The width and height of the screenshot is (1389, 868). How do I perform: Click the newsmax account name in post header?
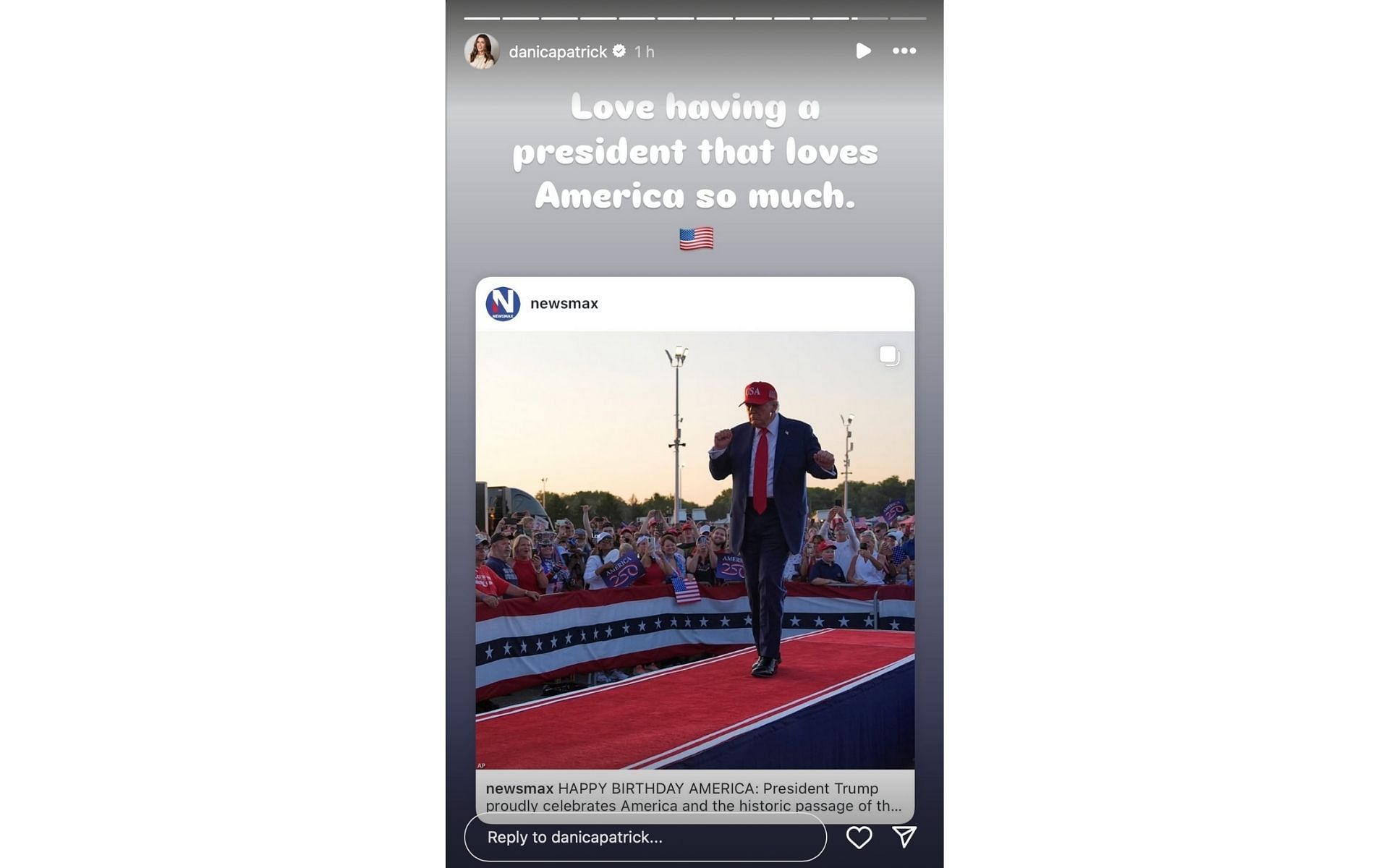coord(564,304)
